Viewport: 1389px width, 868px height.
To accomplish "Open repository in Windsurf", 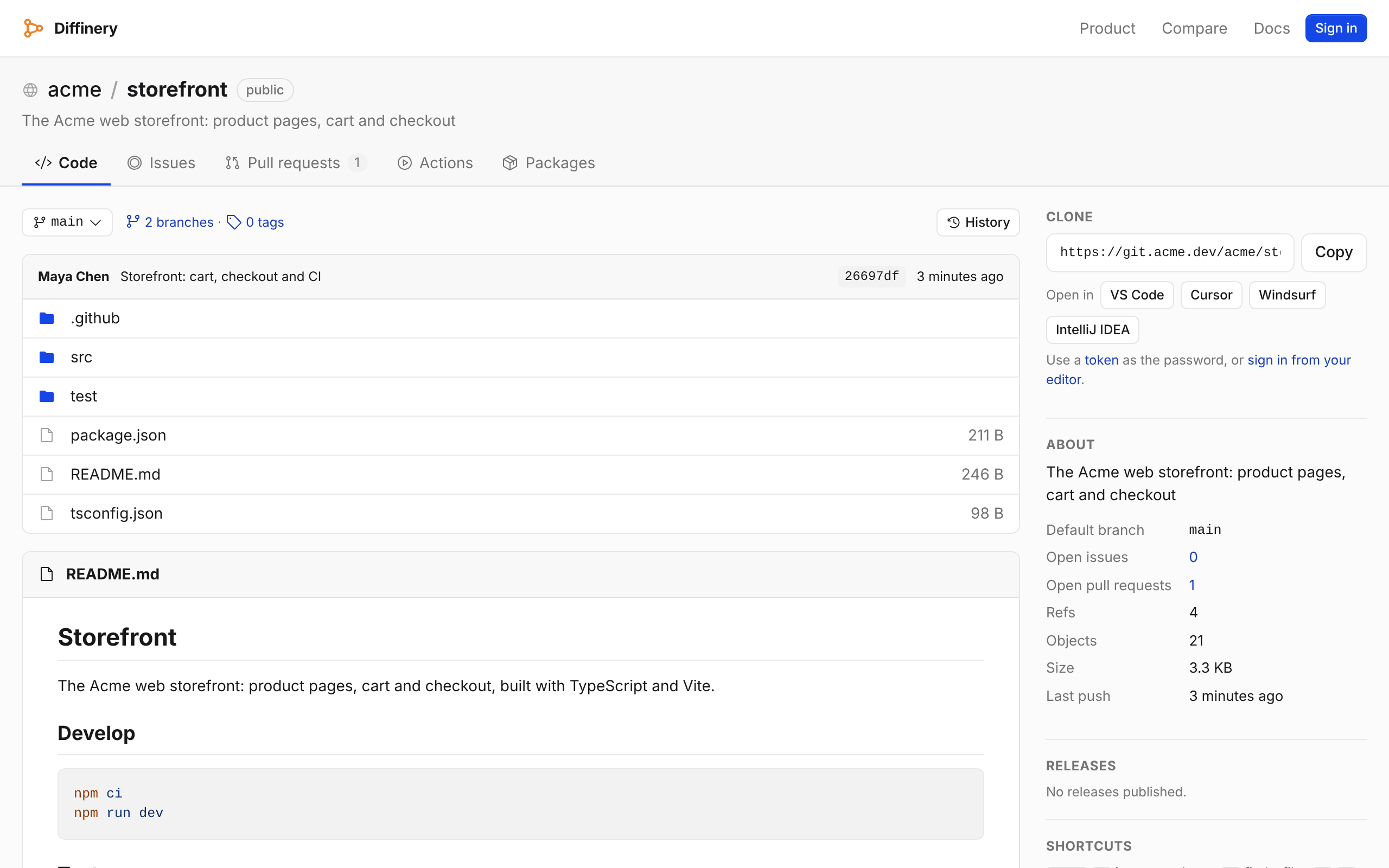I will click(1287, 295).
